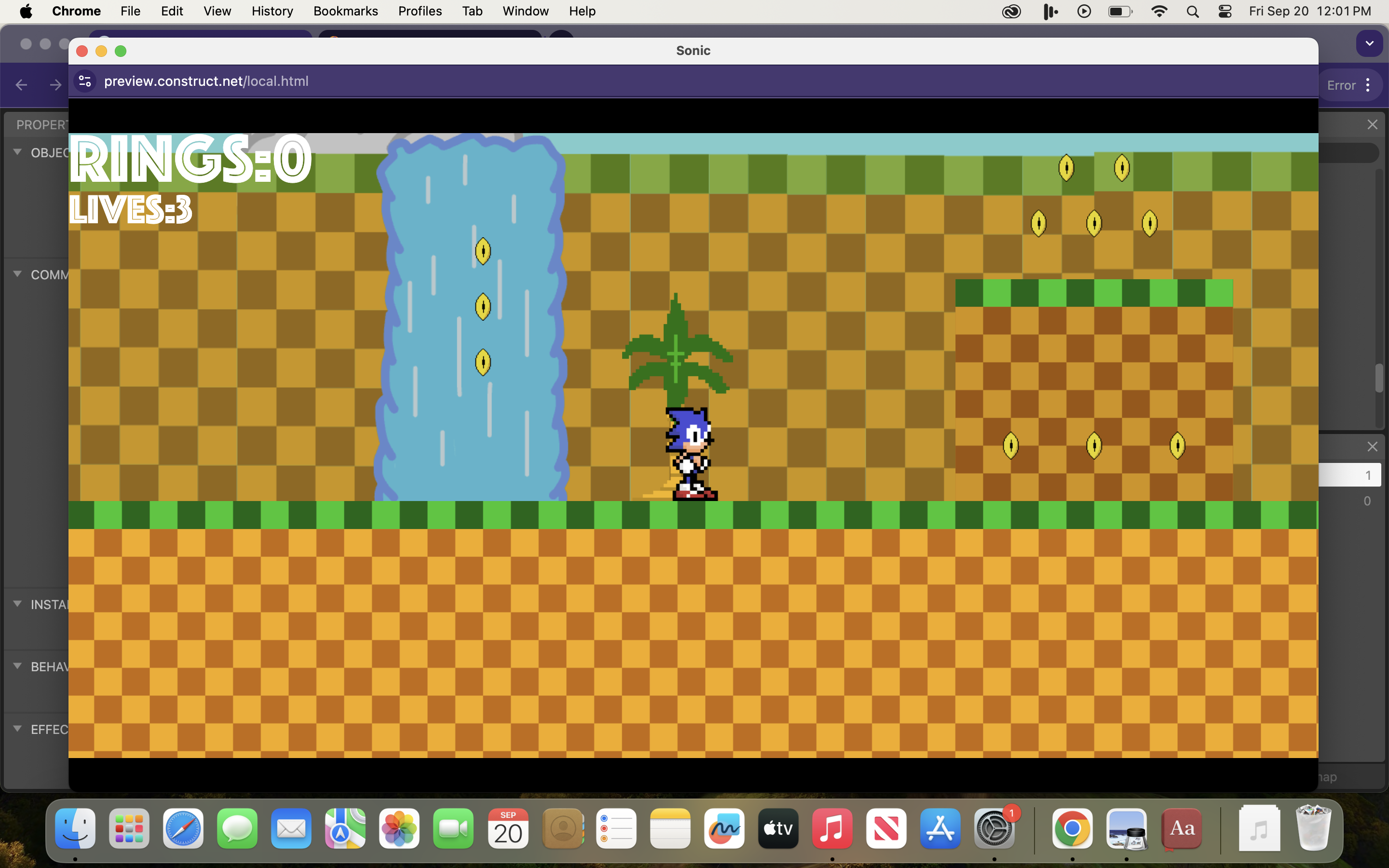Open the History menu

tap(272, 11)
